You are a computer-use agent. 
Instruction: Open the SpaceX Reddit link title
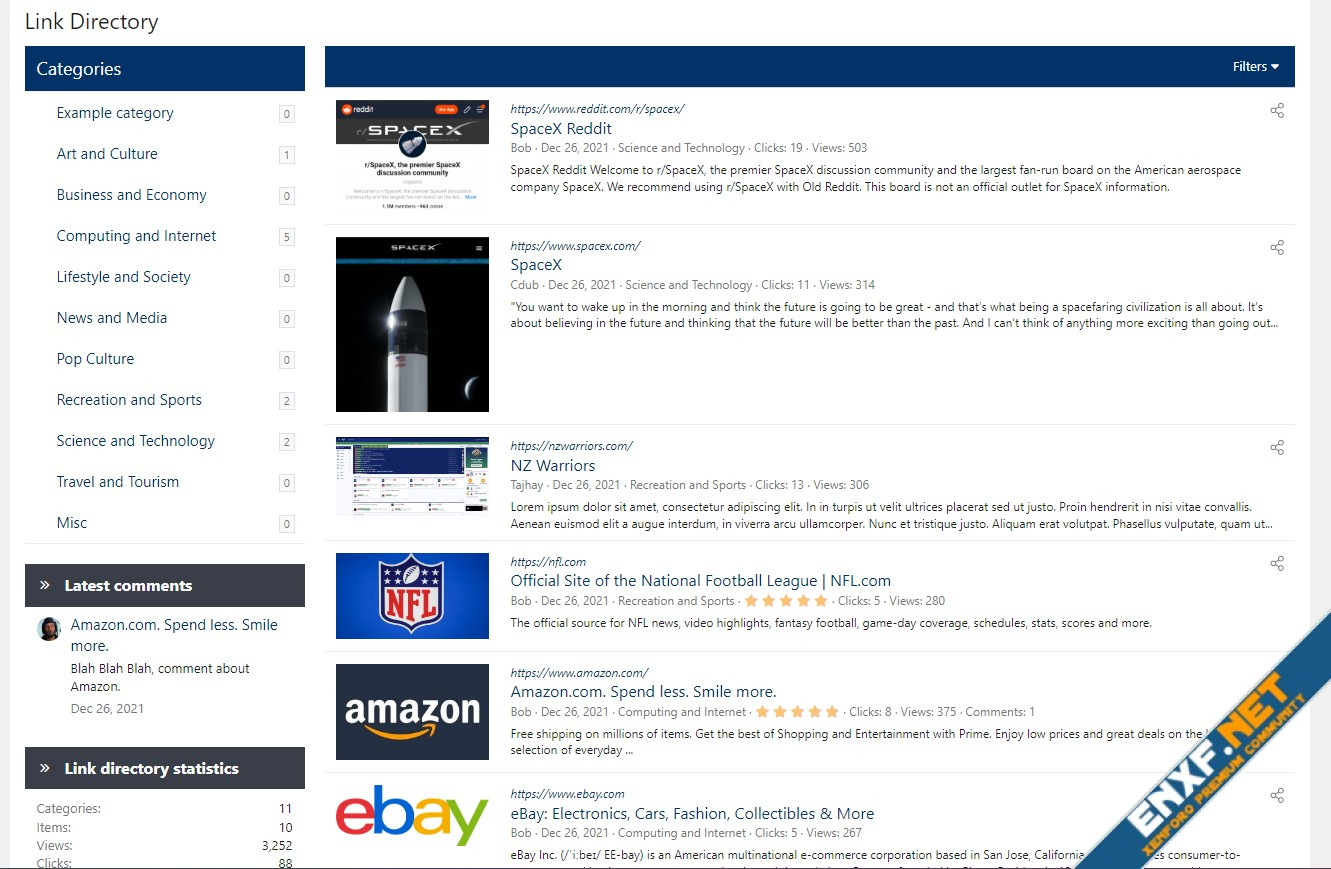click(561, 128)
